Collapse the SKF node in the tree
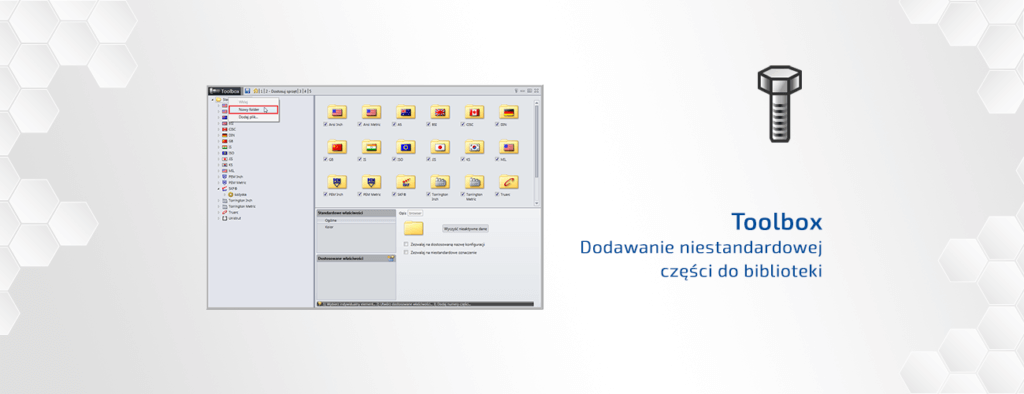1024x394 pixels. [x=219, y=189]
